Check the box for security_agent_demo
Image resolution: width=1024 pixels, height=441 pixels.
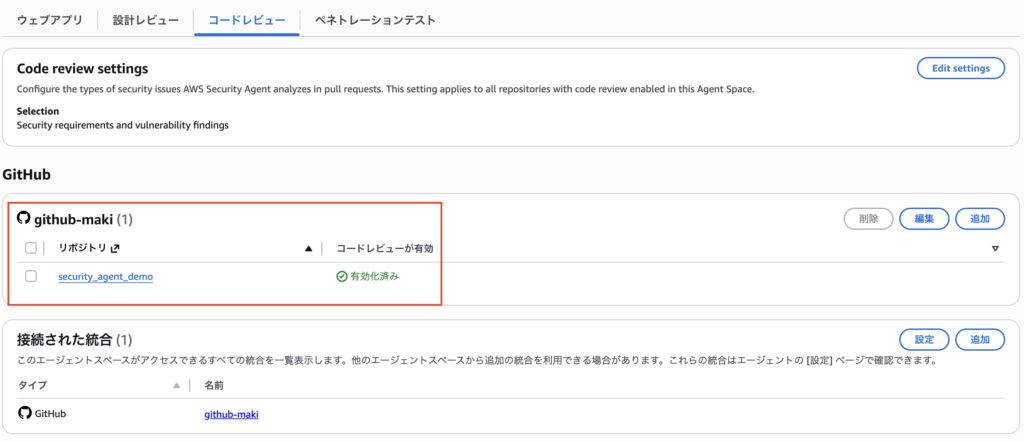(x=31, y=276)
